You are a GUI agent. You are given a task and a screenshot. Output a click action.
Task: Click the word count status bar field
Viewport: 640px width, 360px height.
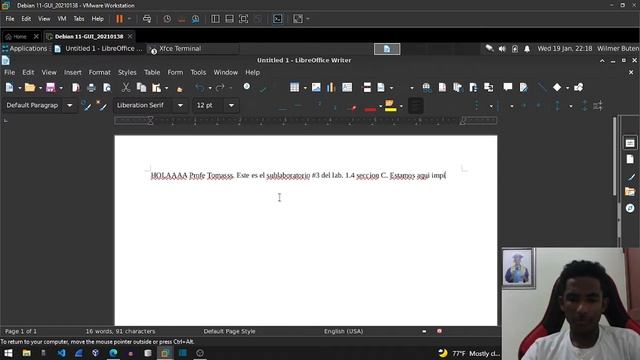(x=120, y=331)
